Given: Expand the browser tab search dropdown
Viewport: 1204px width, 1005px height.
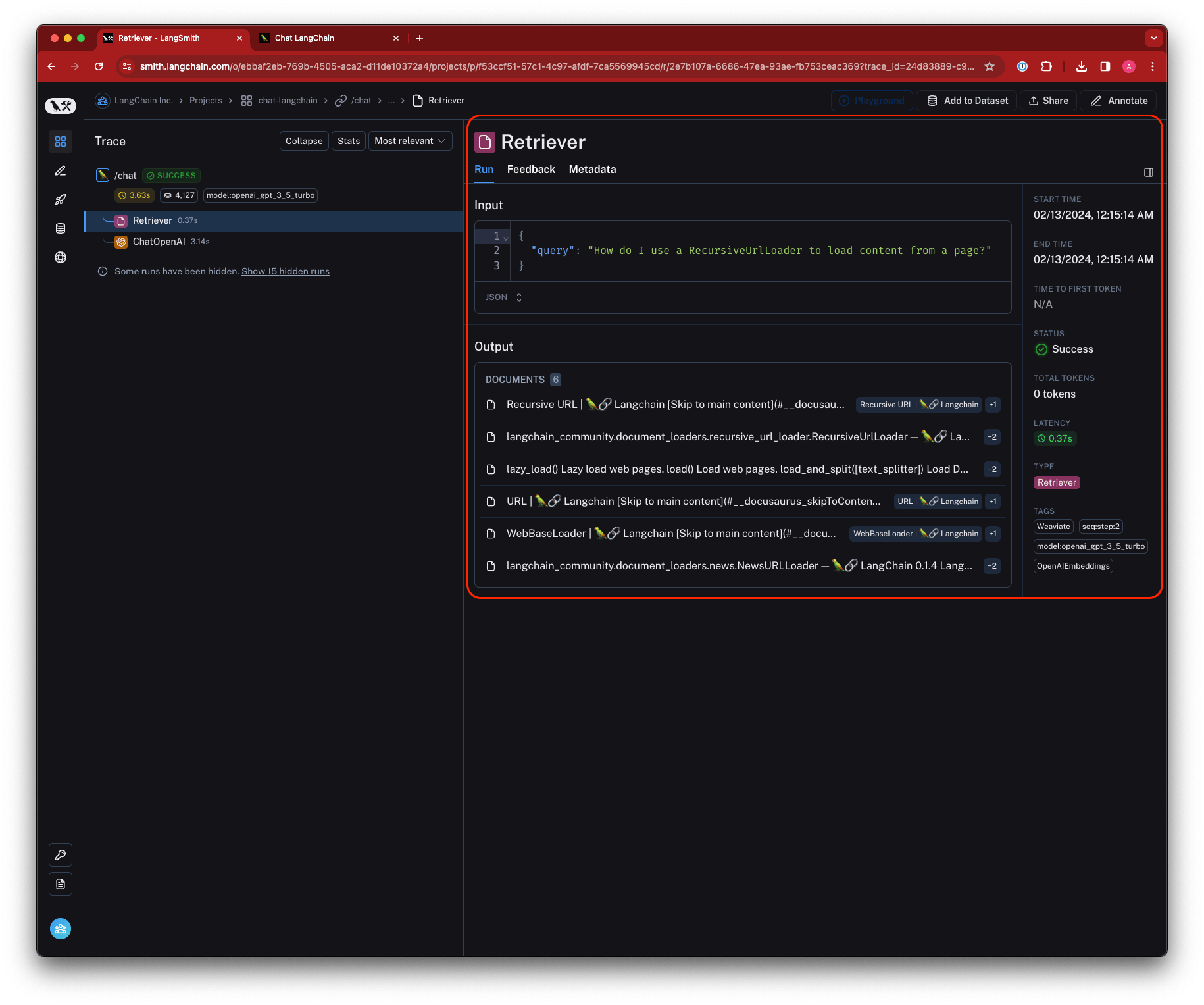Looking at the screenshot, I should coord(1154,38).
